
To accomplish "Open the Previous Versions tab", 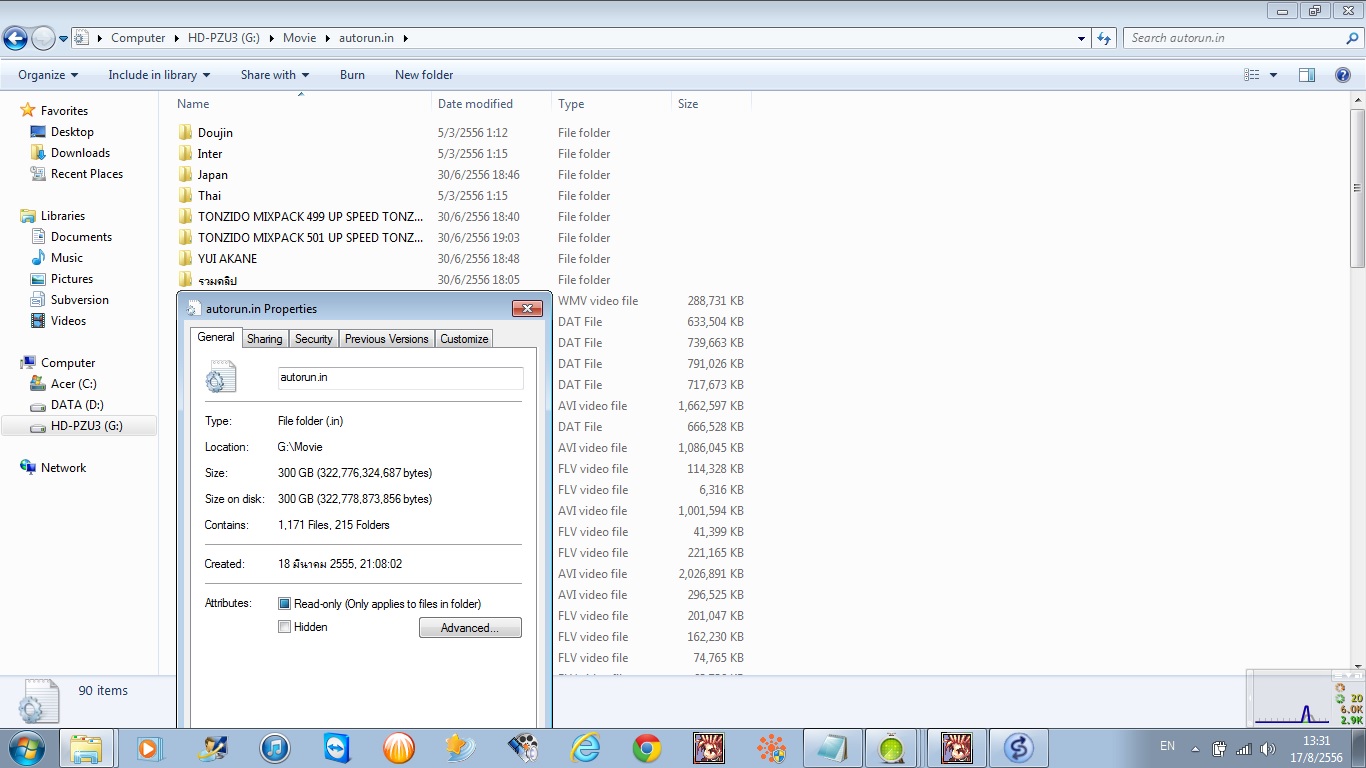I will point(387,339).
